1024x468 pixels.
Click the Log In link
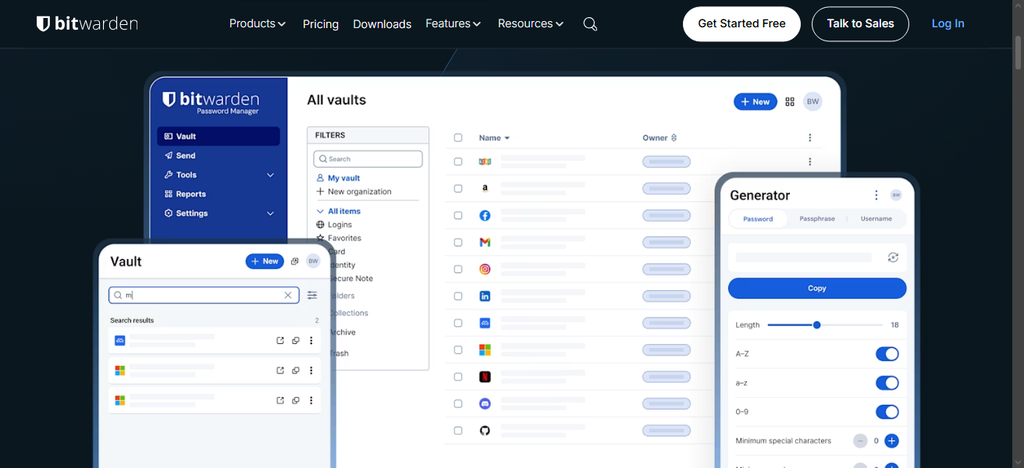click(948, 24)
